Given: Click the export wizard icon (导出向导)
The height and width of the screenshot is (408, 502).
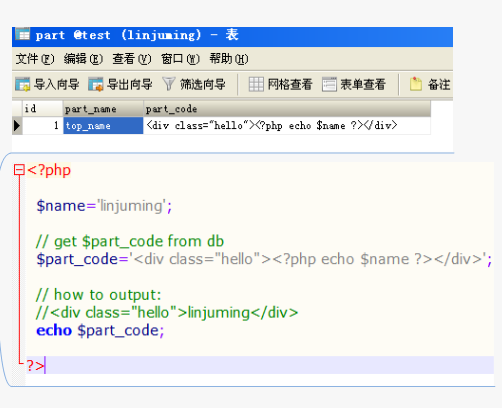Looking at the screenshot, I should pos(96,84).
